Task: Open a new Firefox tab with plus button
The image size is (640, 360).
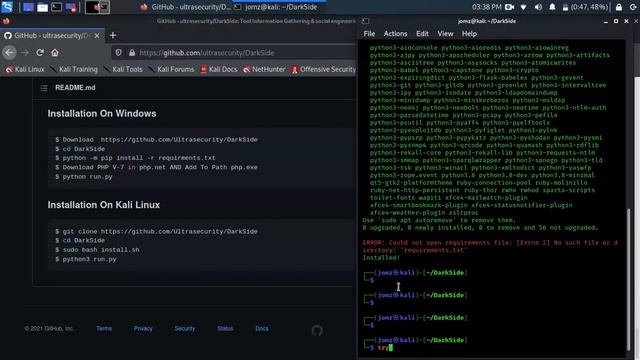Action: pyautogui.click(x=113, y=36)
